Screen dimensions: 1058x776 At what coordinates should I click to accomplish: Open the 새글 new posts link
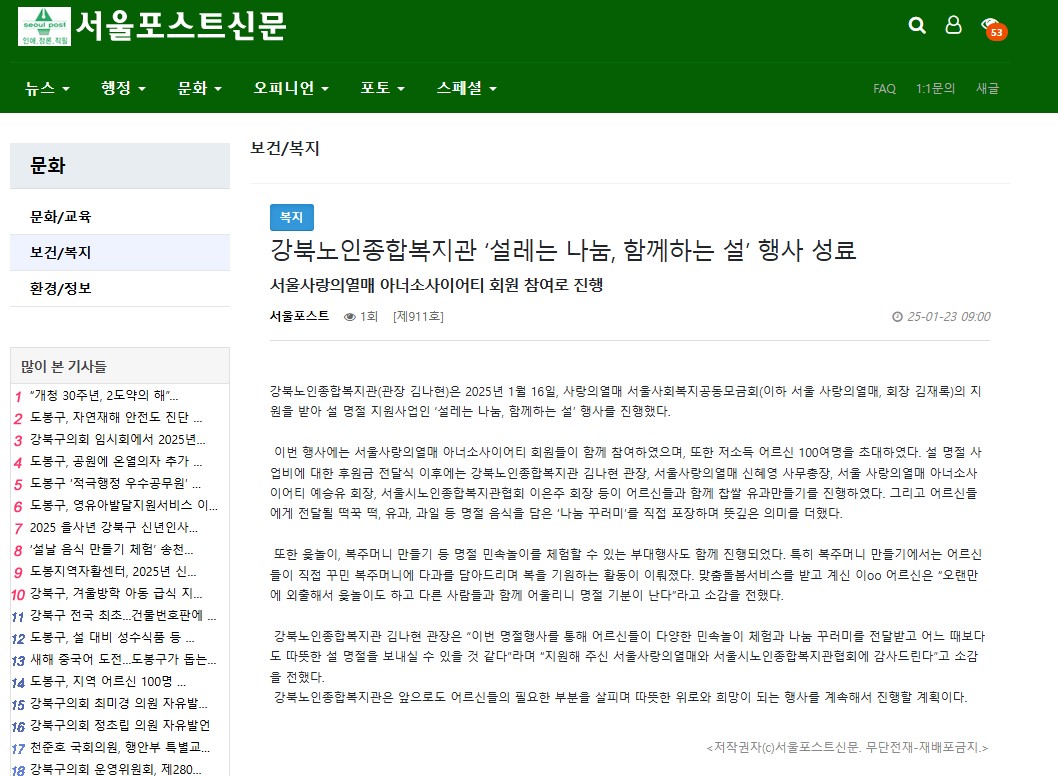click(987, 89)
